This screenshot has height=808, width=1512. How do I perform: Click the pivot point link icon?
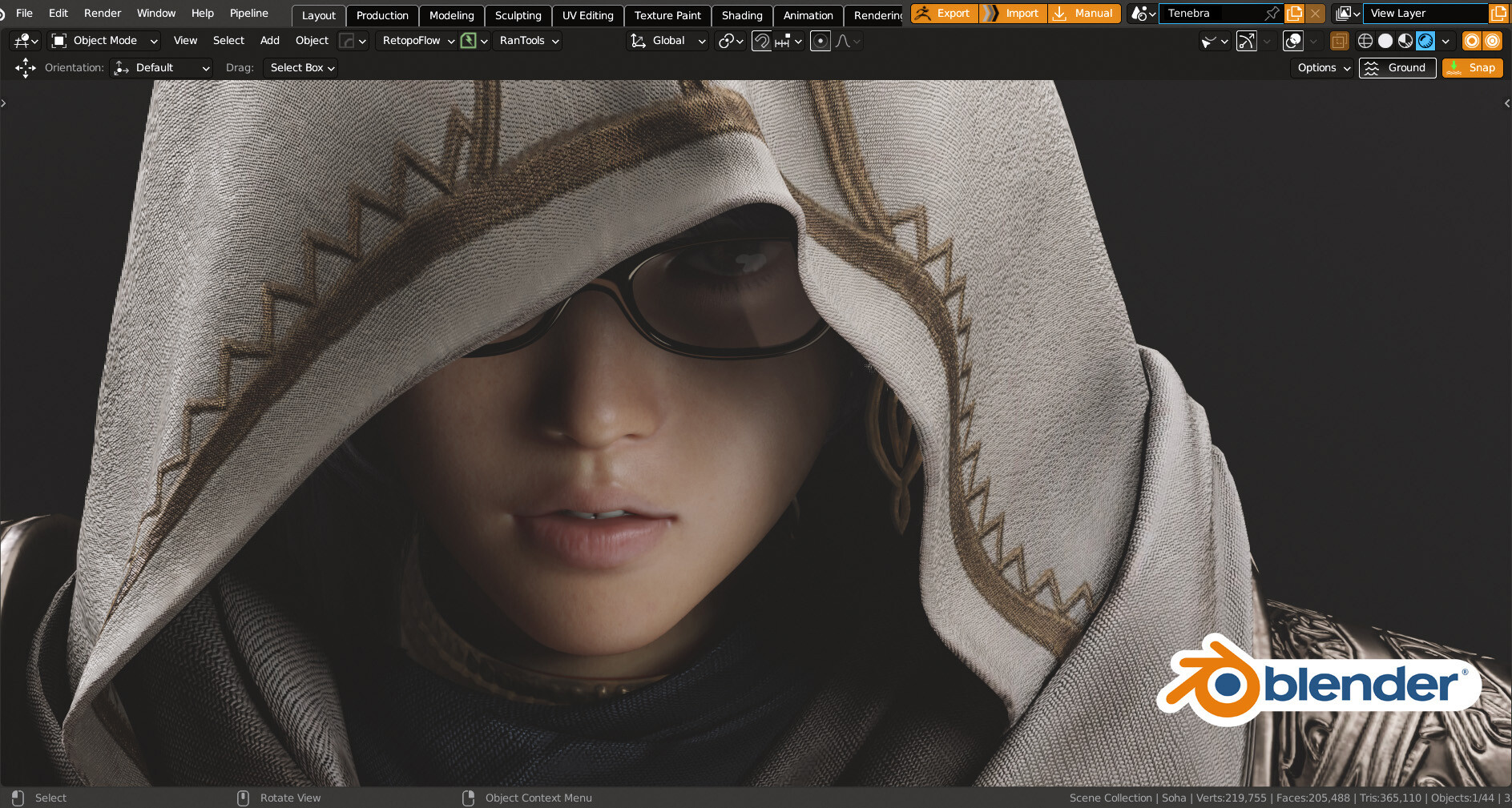pyautogui.click(x=731, y=41)
